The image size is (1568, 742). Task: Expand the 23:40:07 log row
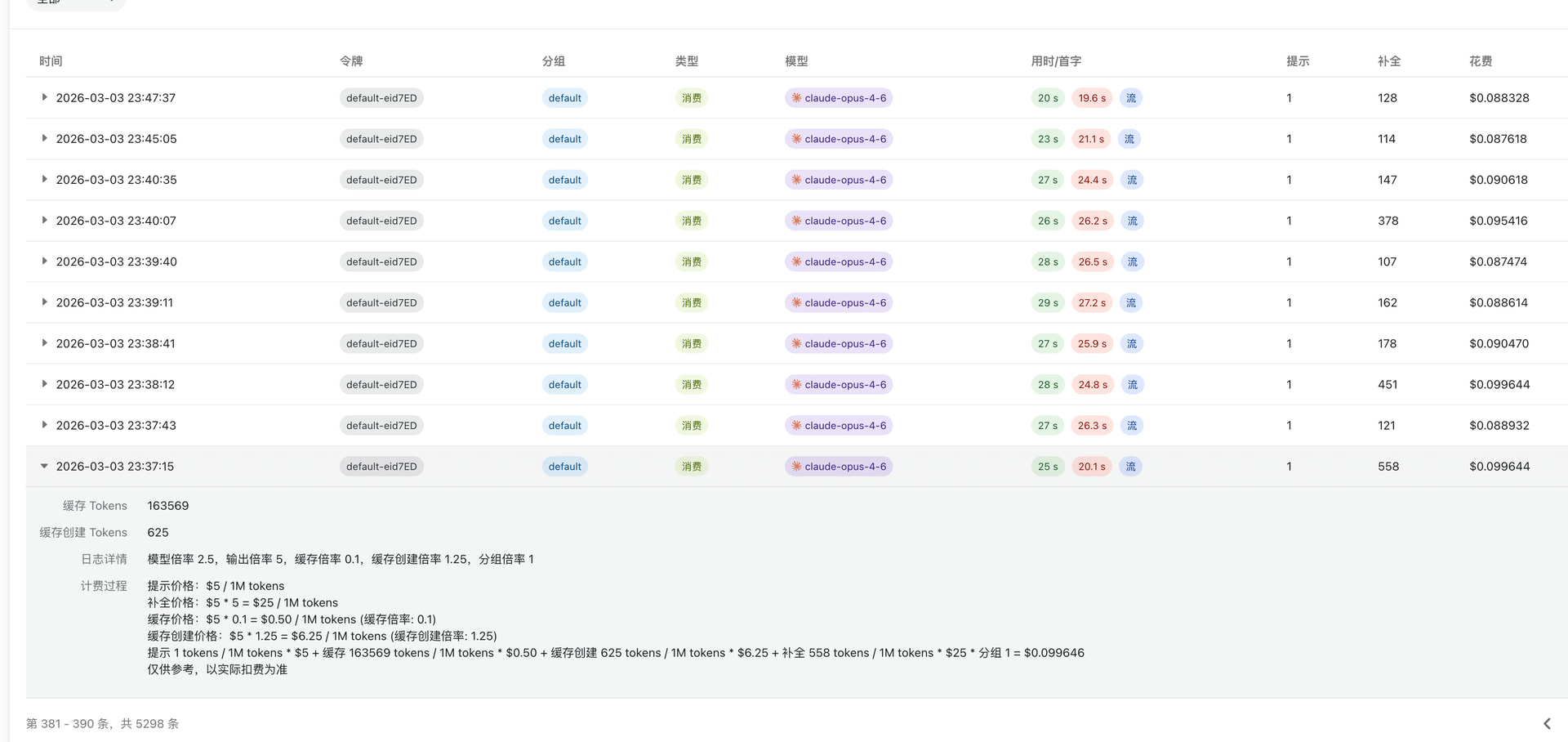[44, 220]
